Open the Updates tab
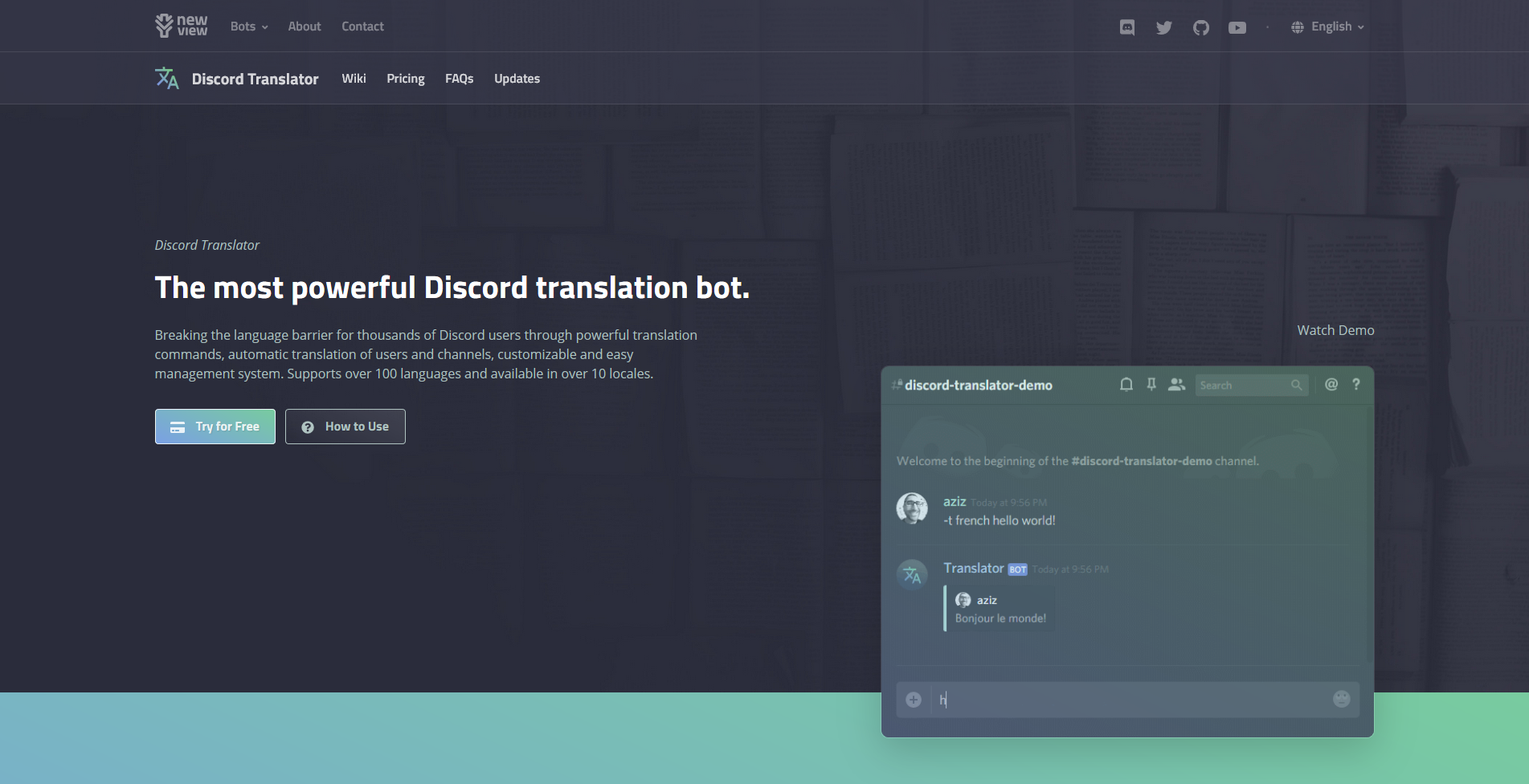This screenshot has width=1529, height=784. (517, 79)
